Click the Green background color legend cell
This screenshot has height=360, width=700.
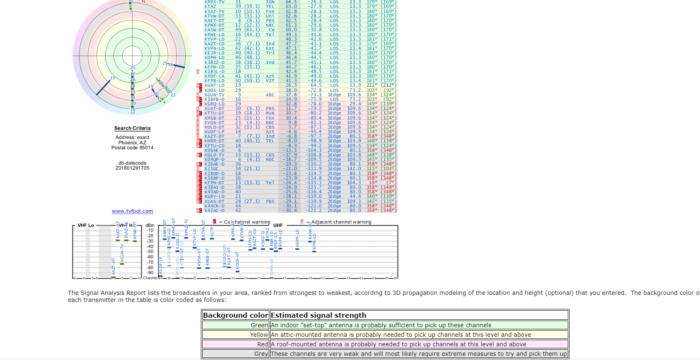(236, 325)
